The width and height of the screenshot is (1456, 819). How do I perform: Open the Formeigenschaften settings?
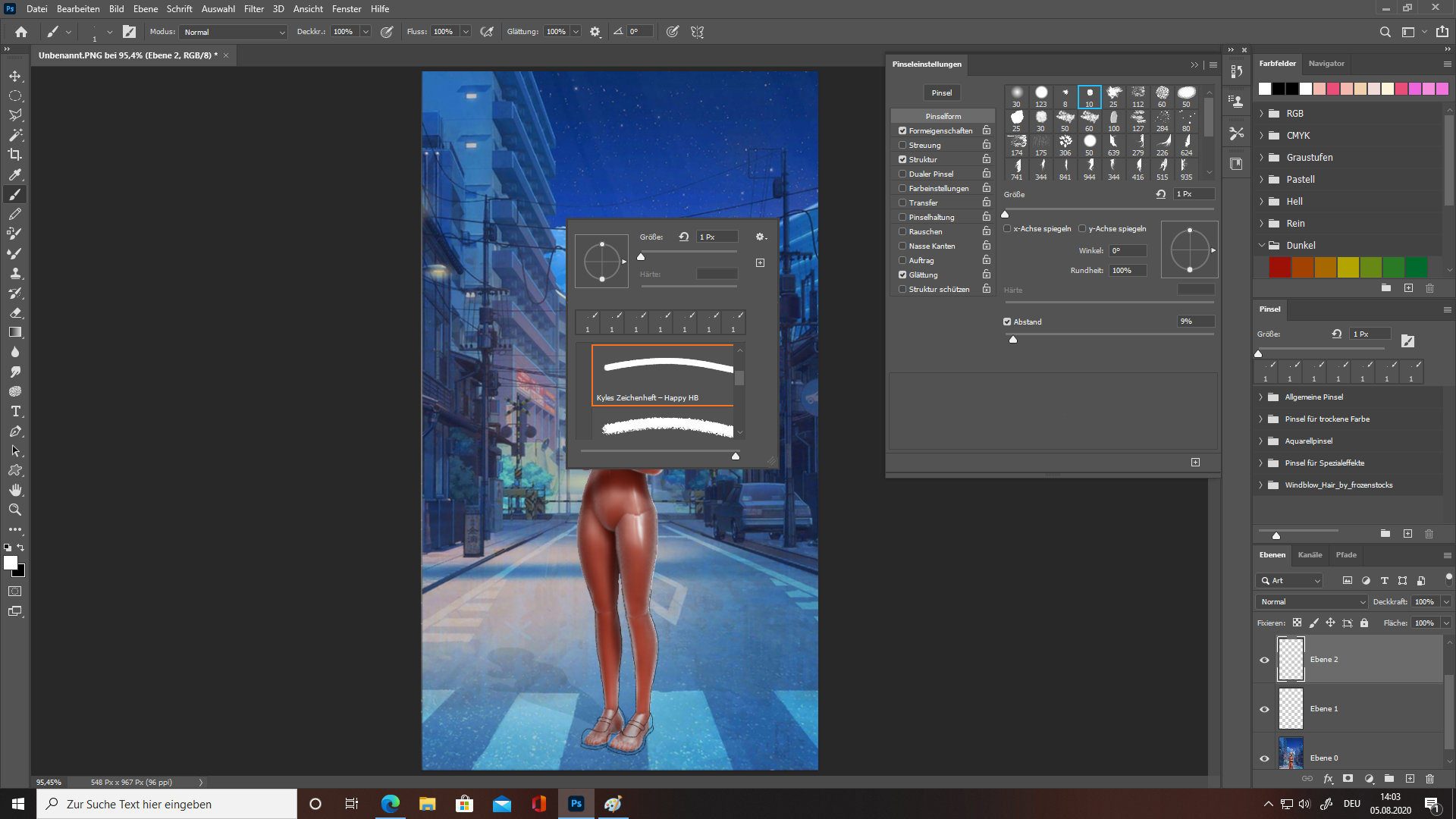pos(940,130)
